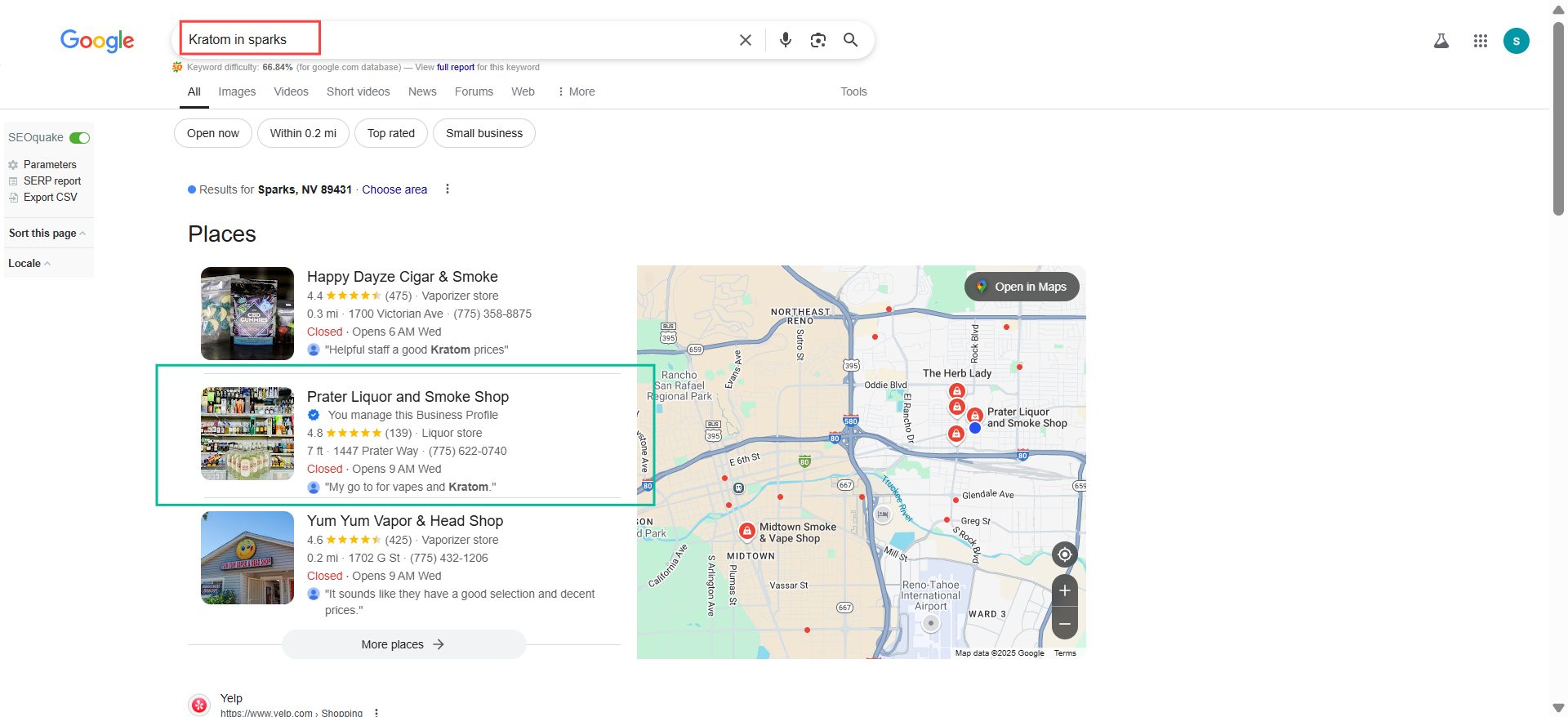
Task: Apply the Open now filter chip
Action: [212, 133]
